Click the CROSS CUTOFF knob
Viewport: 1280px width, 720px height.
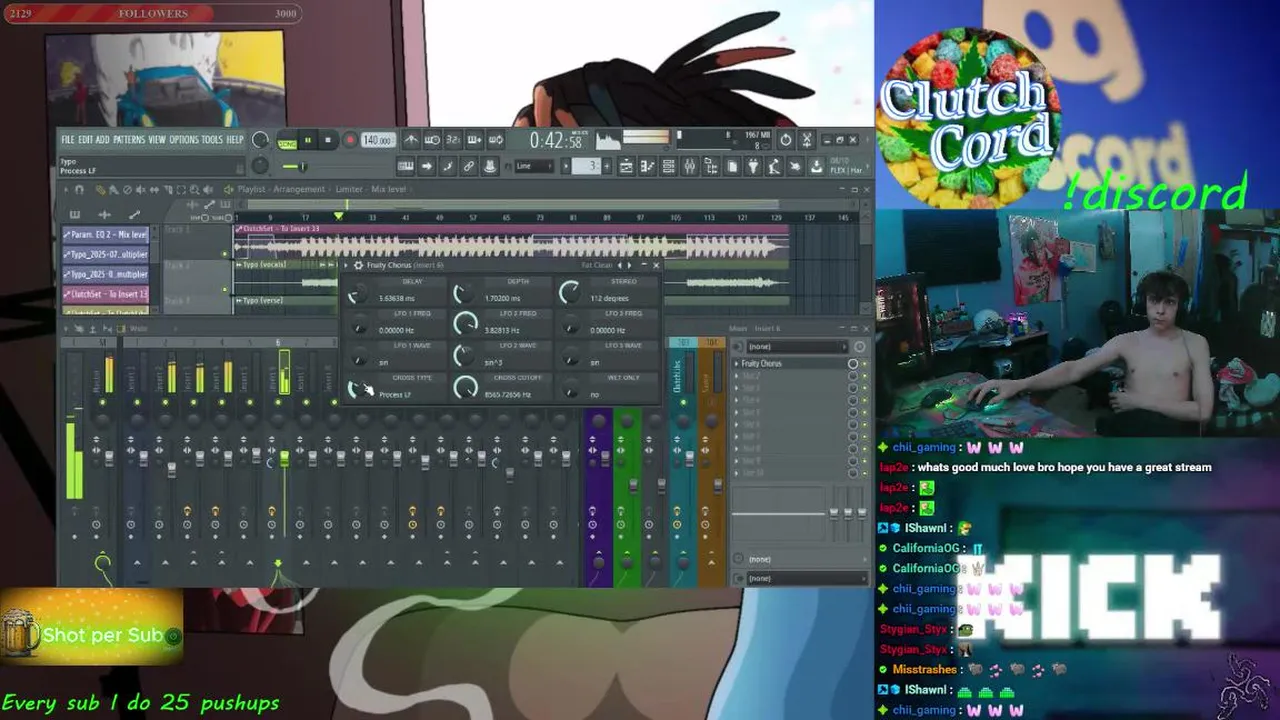[464, 389]
